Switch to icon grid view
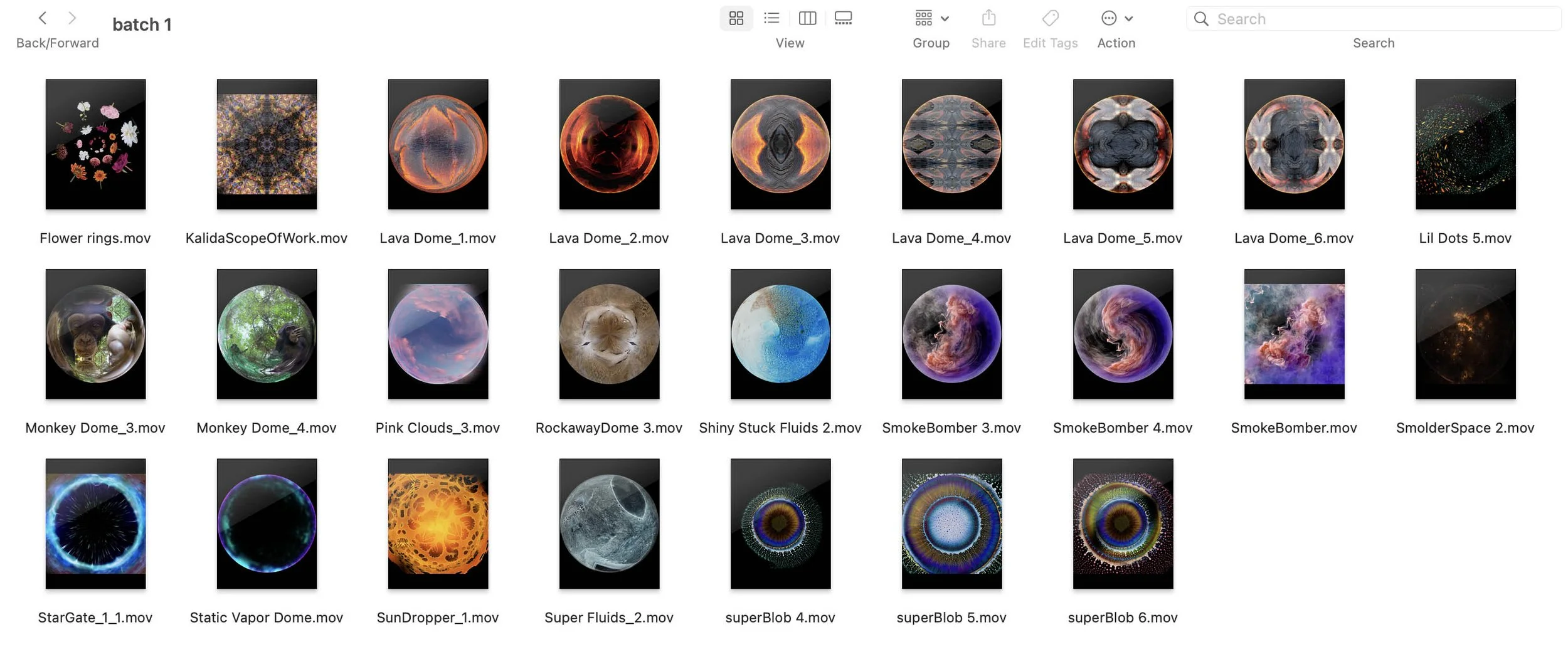This screenshot has width=1568, height=664. [736, 18]
